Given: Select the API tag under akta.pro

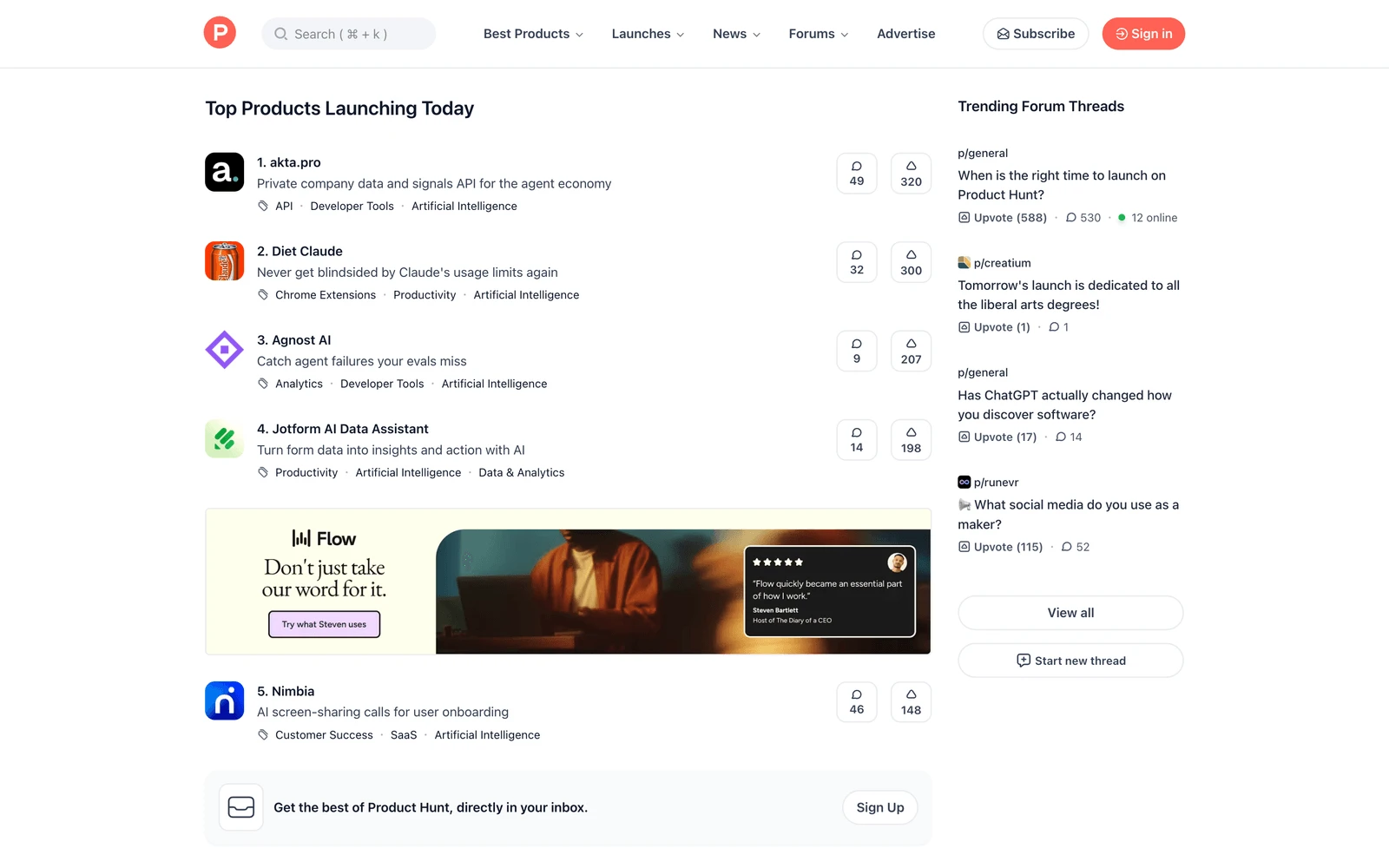Looking at the screenshot, I should point(284,206).
